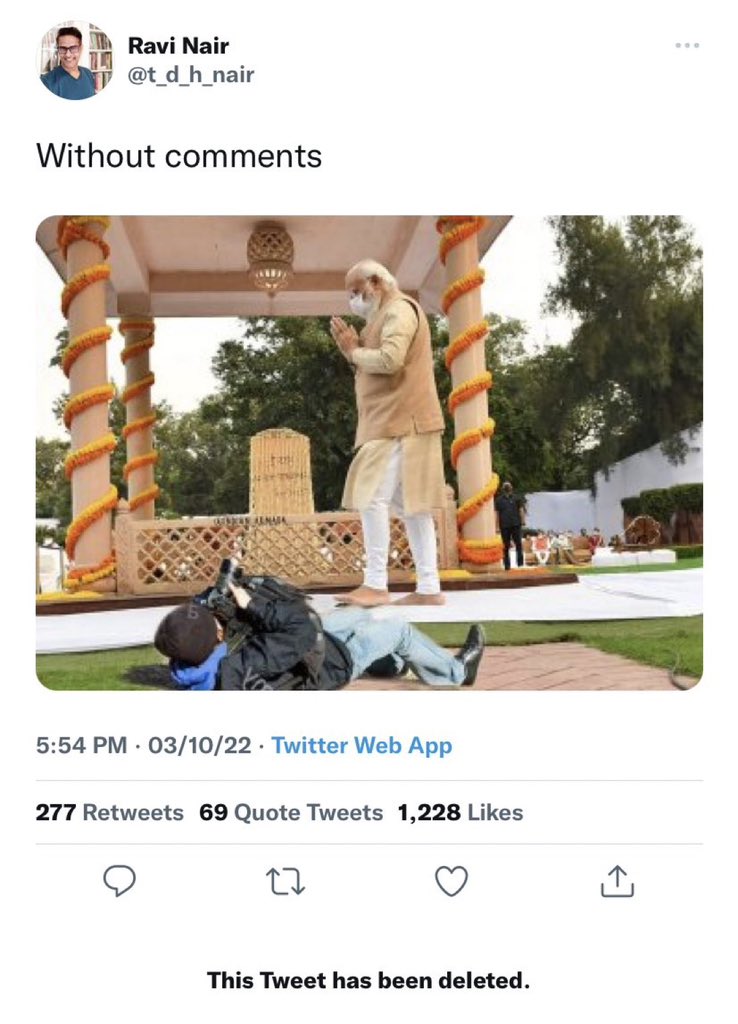Tap the retweet arrows icon
The image size is (738, 1024).
285,880
